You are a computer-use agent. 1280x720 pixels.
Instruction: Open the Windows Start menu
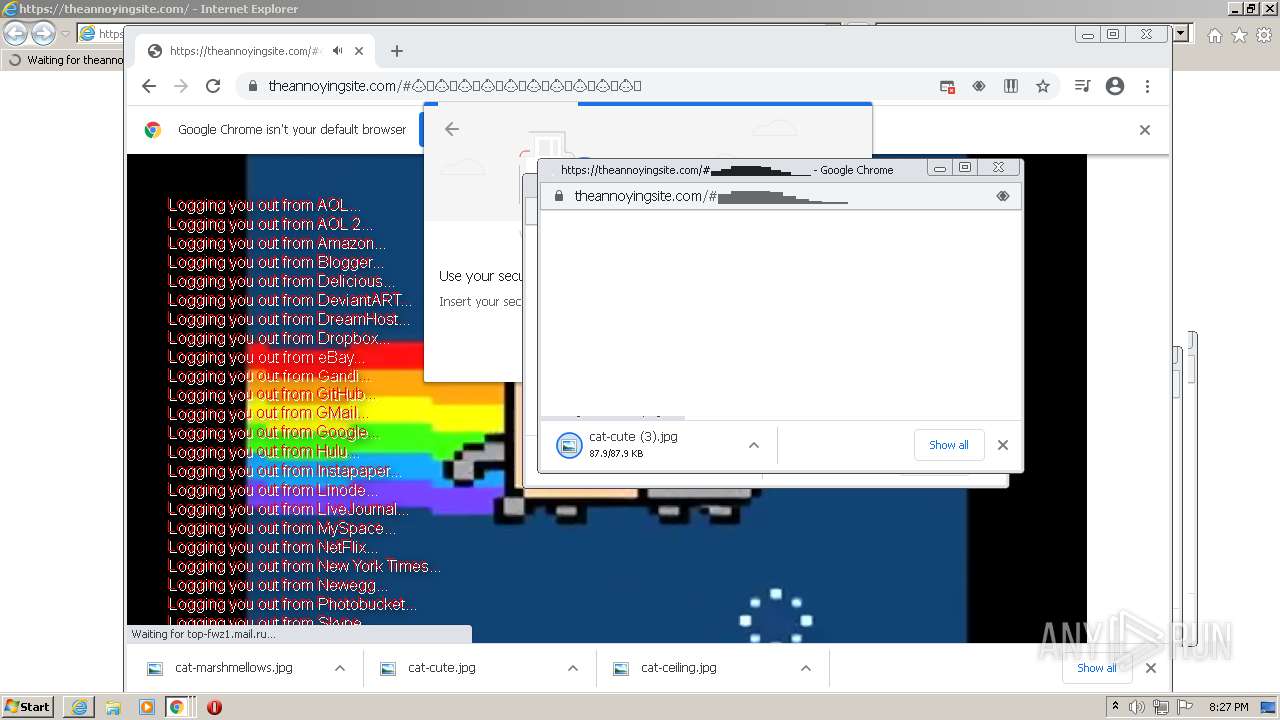tap(28, 706)
